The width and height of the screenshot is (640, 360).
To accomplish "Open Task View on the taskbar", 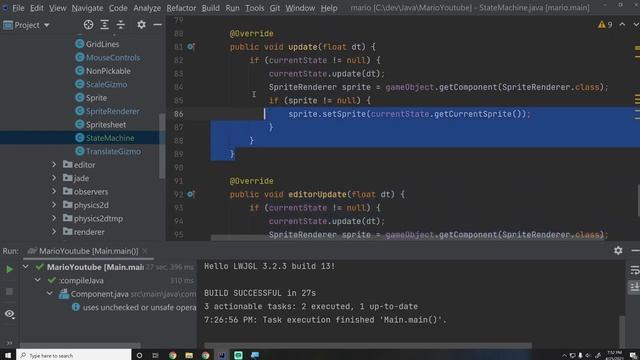I will point(155,355).
